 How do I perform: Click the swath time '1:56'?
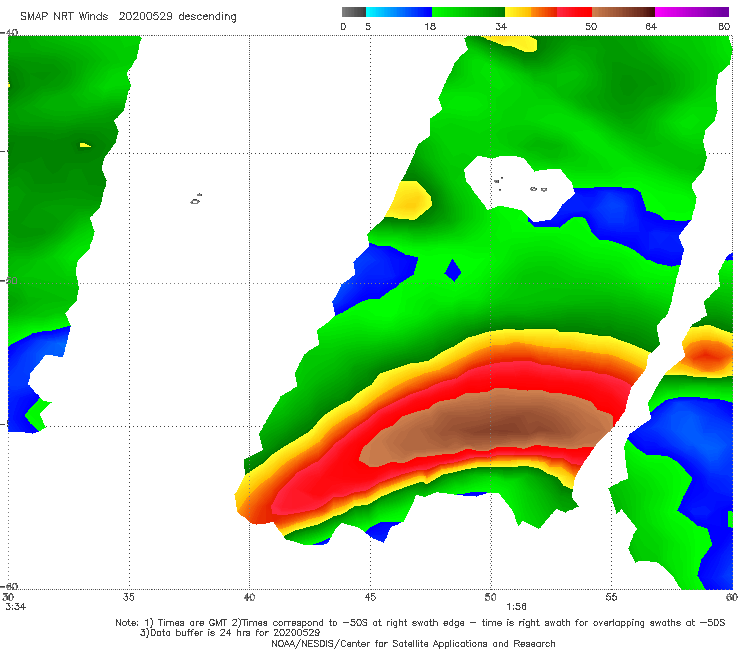click(516, 607)
